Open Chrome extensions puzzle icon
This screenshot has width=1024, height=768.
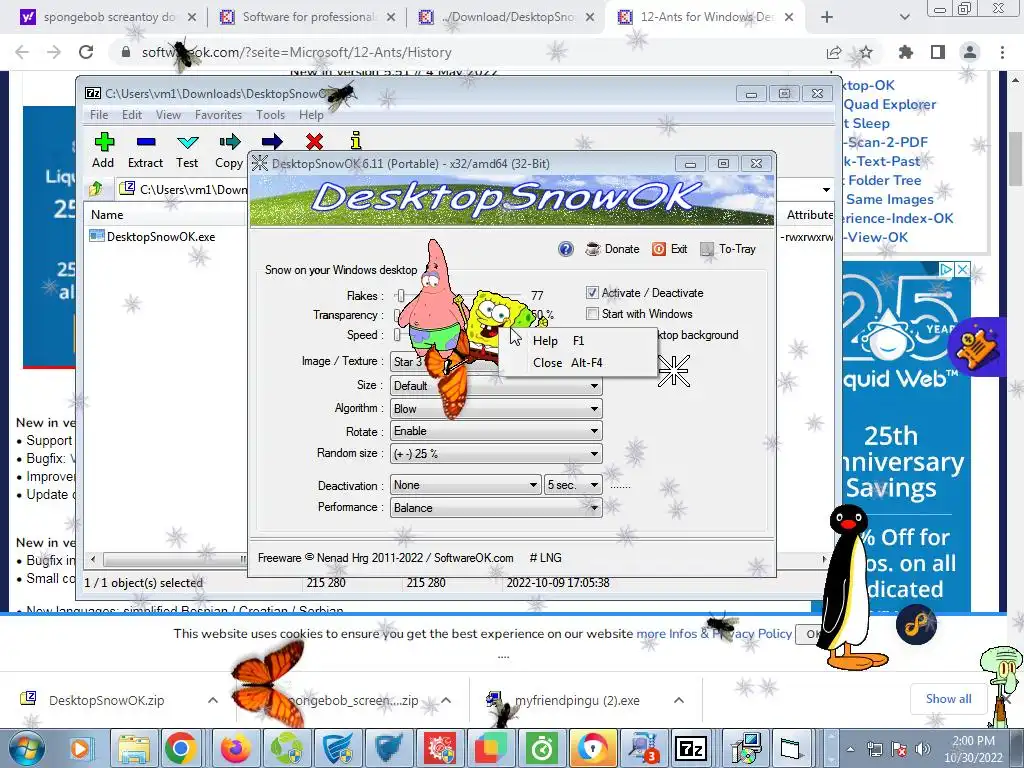point(906,52)
